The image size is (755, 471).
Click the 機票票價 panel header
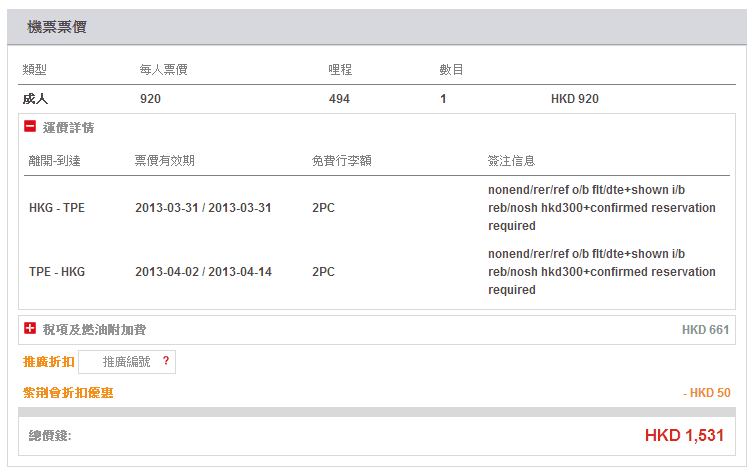point(56,27)
